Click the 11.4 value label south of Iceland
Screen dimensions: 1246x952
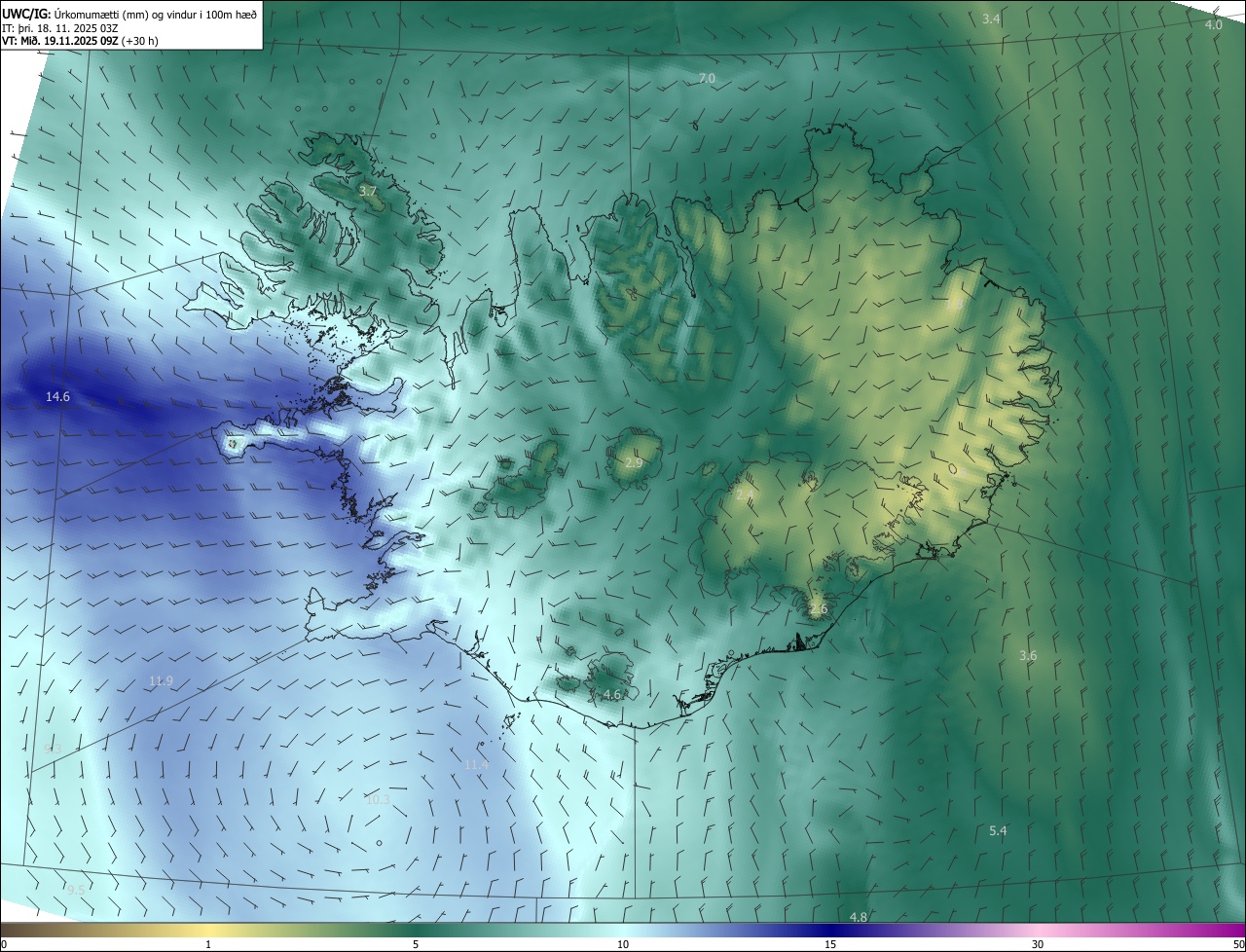[476, 765]
